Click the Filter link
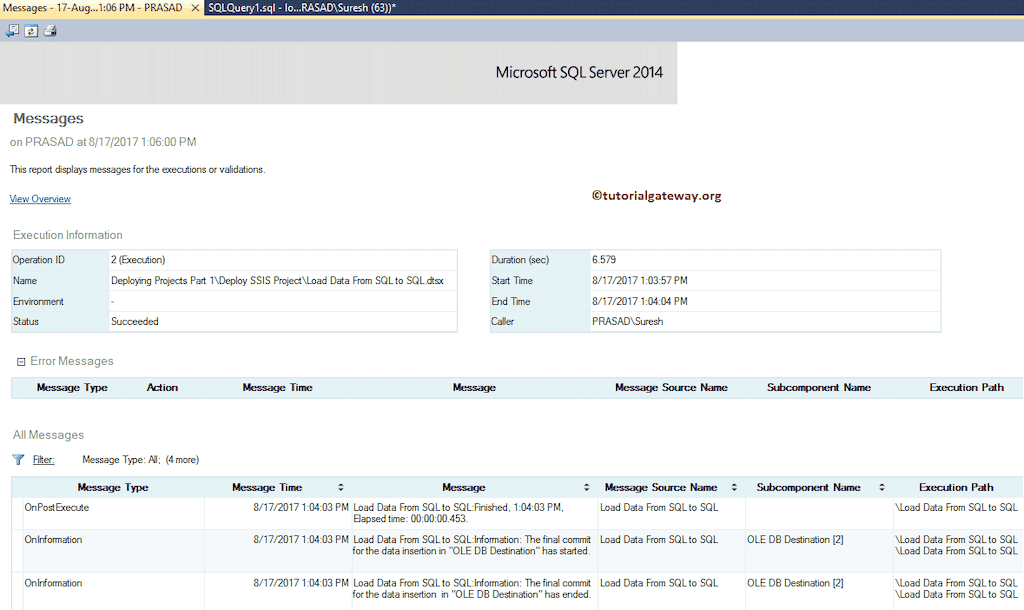Screen dimensions: 1024x610 click(x=44, y=459)
